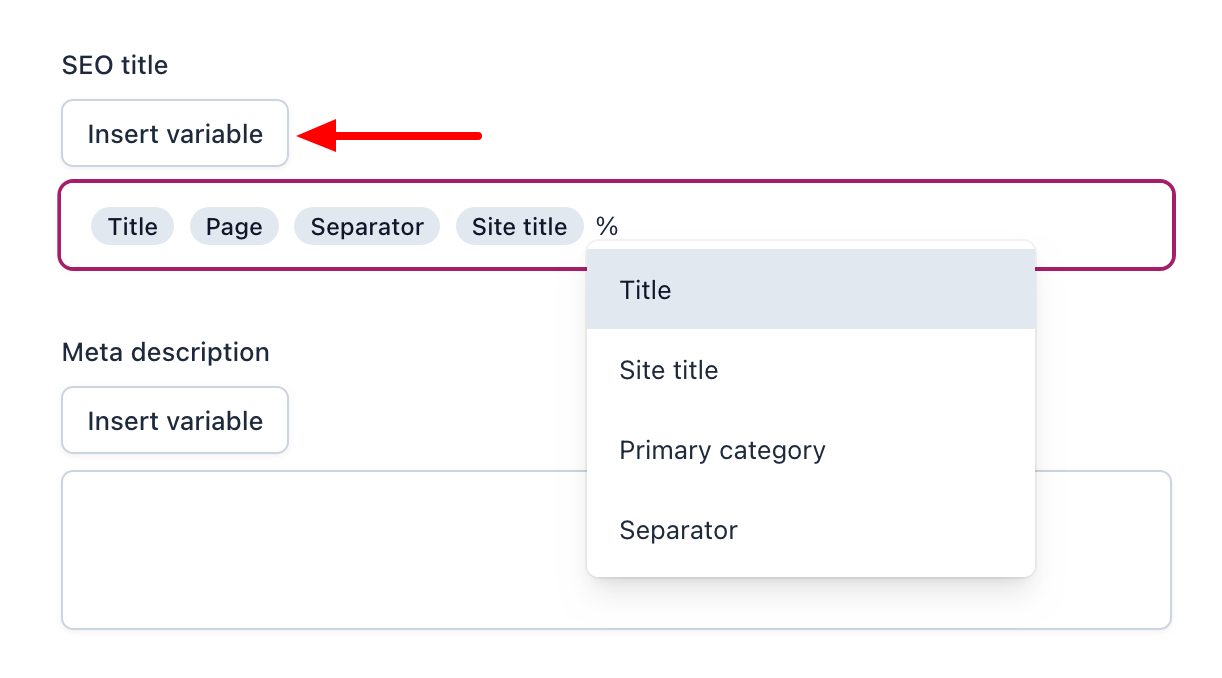Click the percent sign in the SEO title field
The image size is (1222, 678).
606,226
